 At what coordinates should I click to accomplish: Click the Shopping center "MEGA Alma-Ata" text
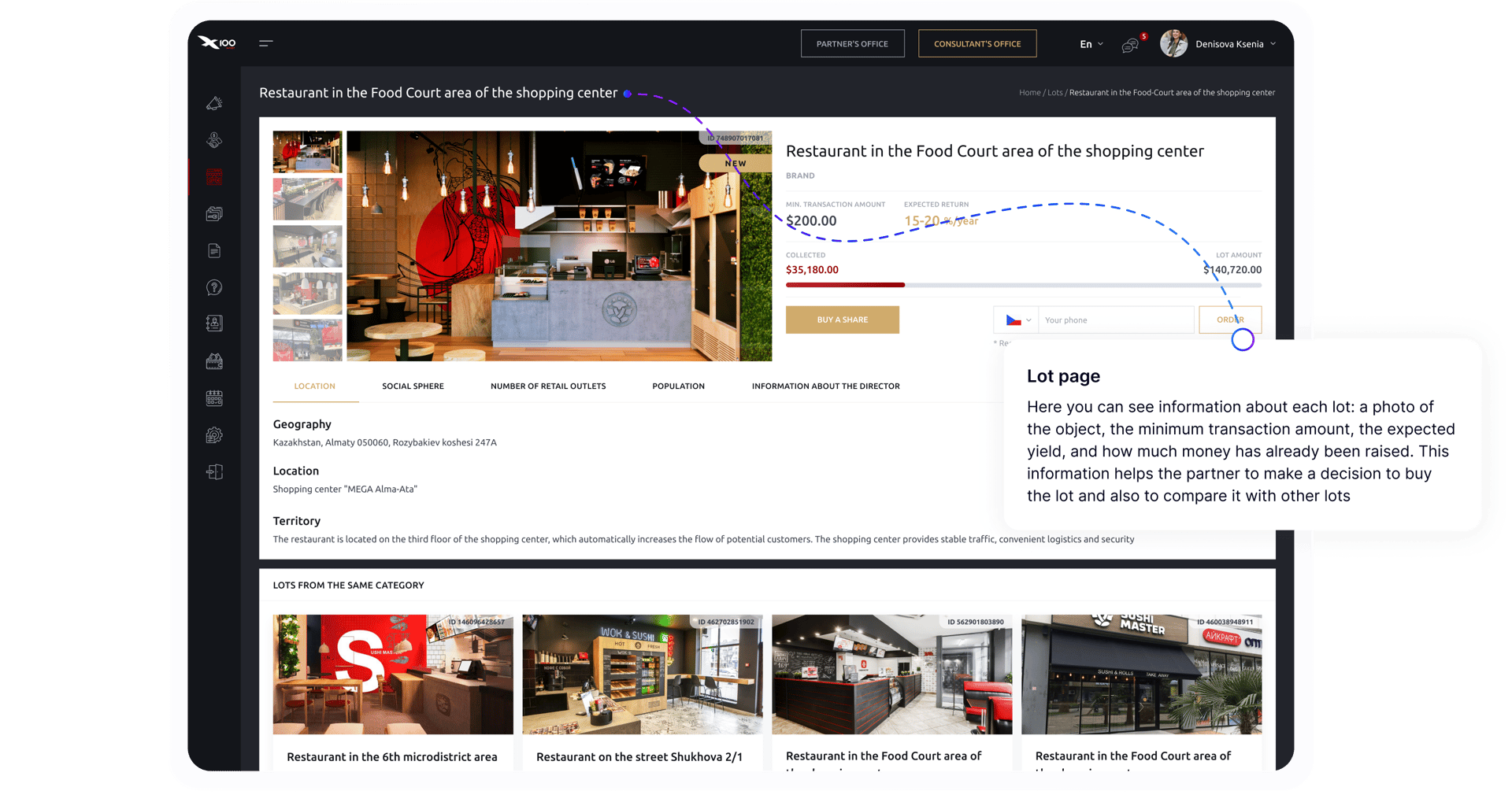[345, 490]
